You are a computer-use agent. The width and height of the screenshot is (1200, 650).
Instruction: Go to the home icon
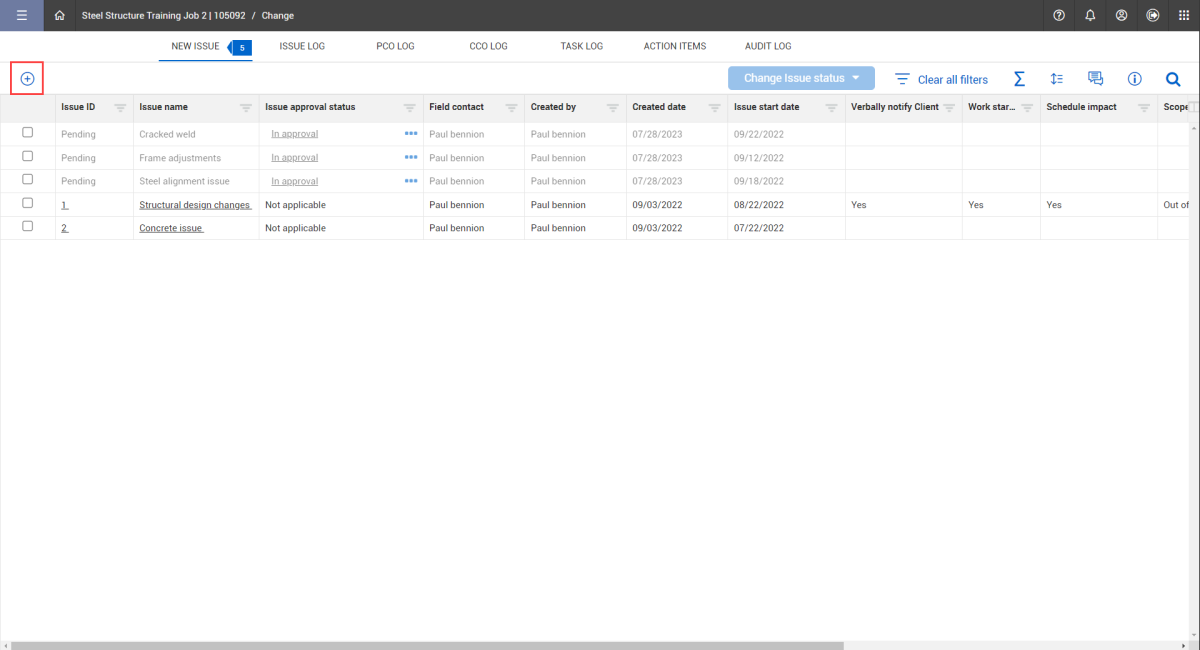[60, 15]
